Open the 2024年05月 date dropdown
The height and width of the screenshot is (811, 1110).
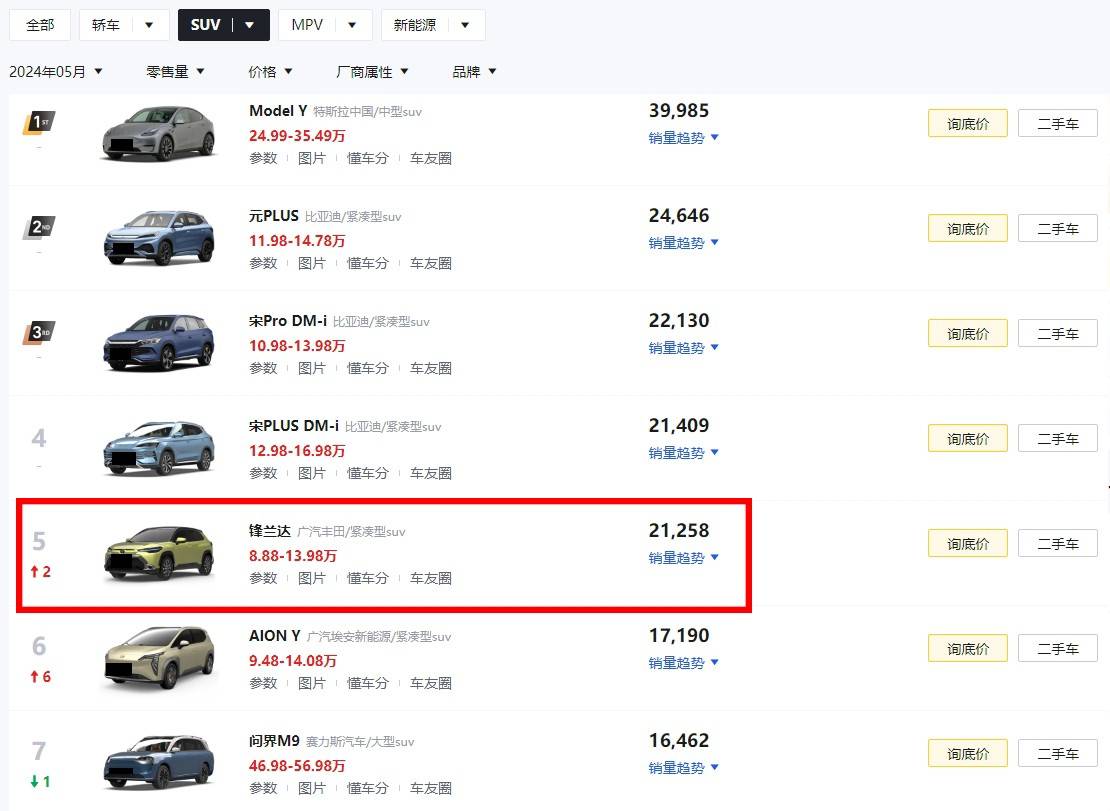click(56, 71)
